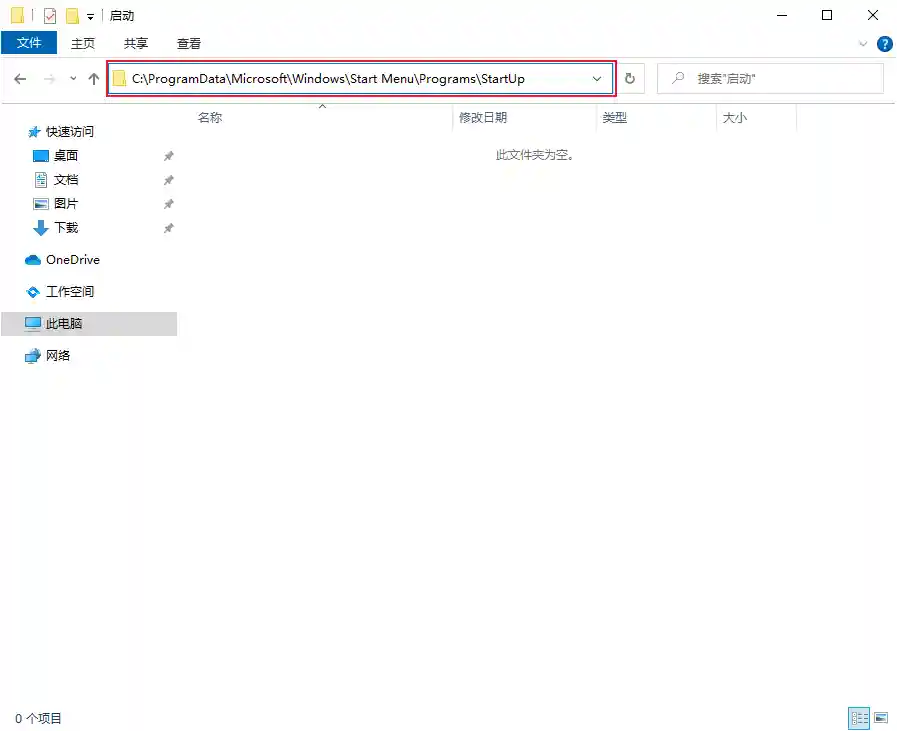Open the 文件 (File) menu
Image resolution: width=897 pixels, height=731 pixels.
[x=30, y=43]
